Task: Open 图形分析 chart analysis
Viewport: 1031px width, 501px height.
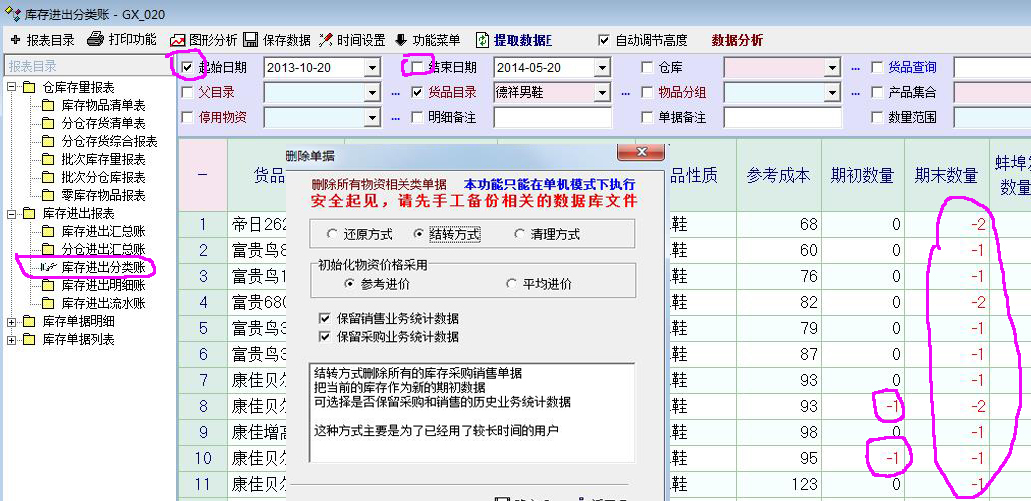Action: click(178, 40)
